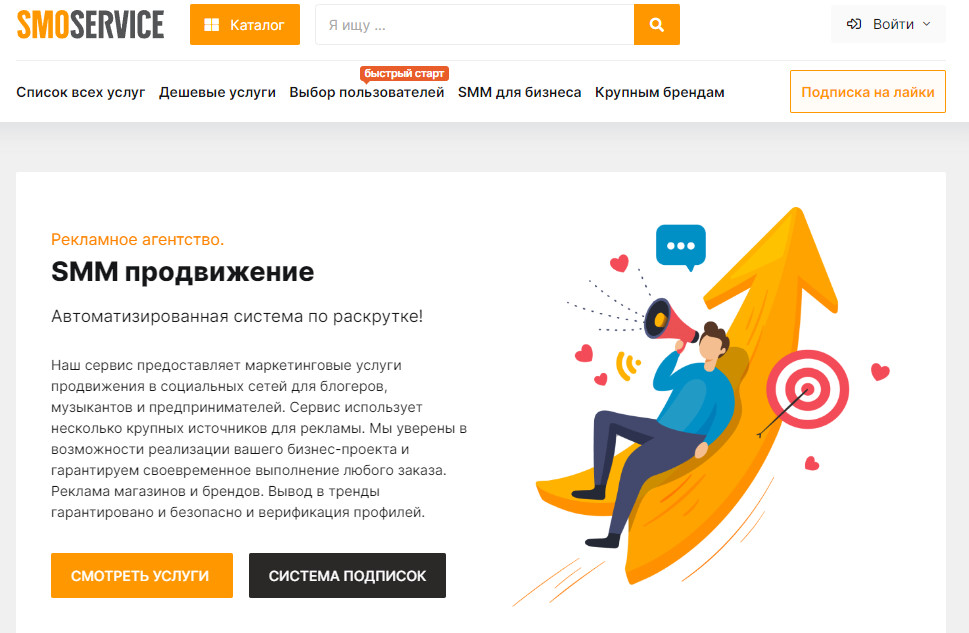Click the "СМОТРЕТЬ УСЛУГИ" button
Viewport: 969px width, 633px height.
coord(142,576)
